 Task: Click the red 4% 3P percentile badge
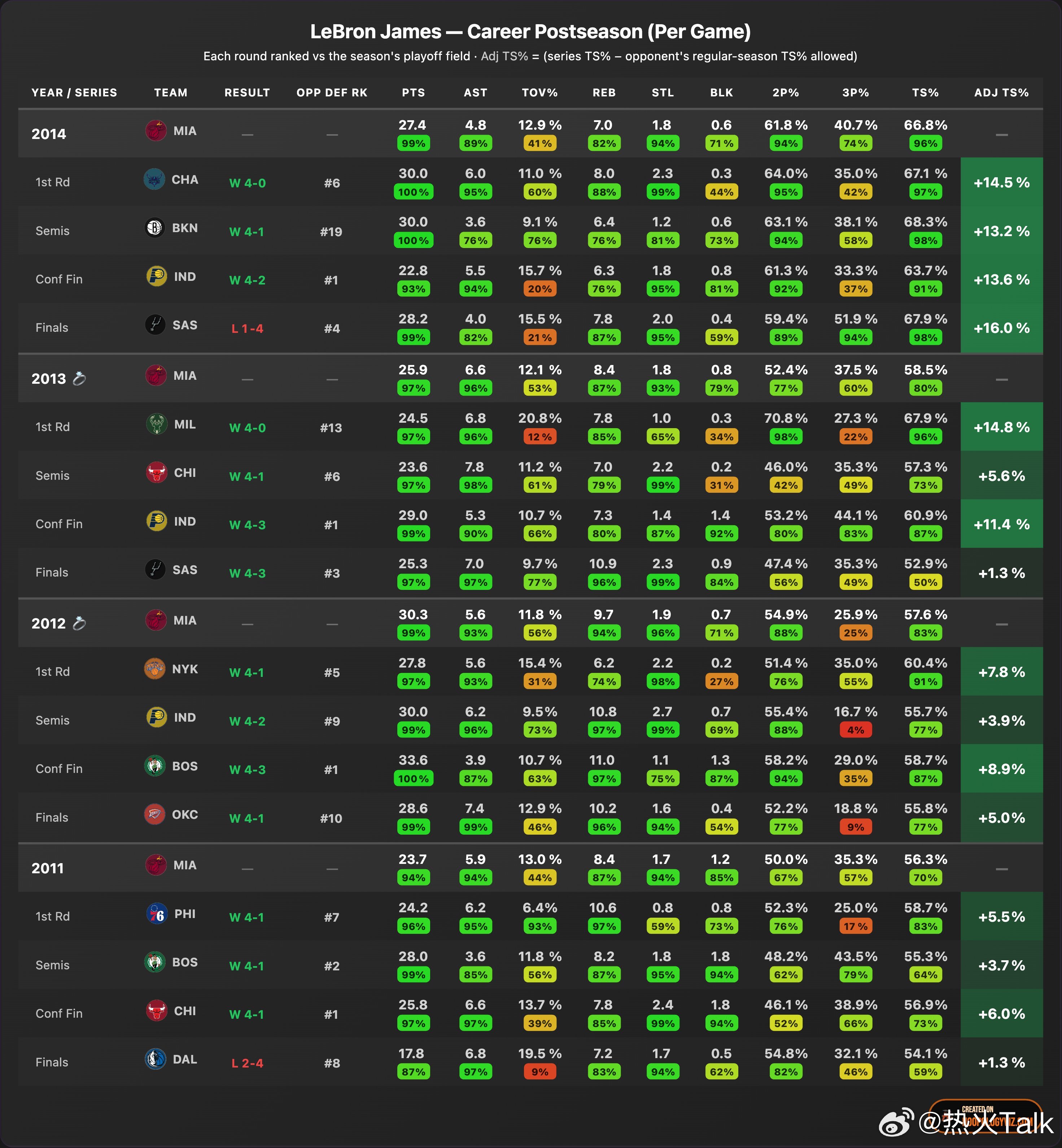[x=856, y=730]
